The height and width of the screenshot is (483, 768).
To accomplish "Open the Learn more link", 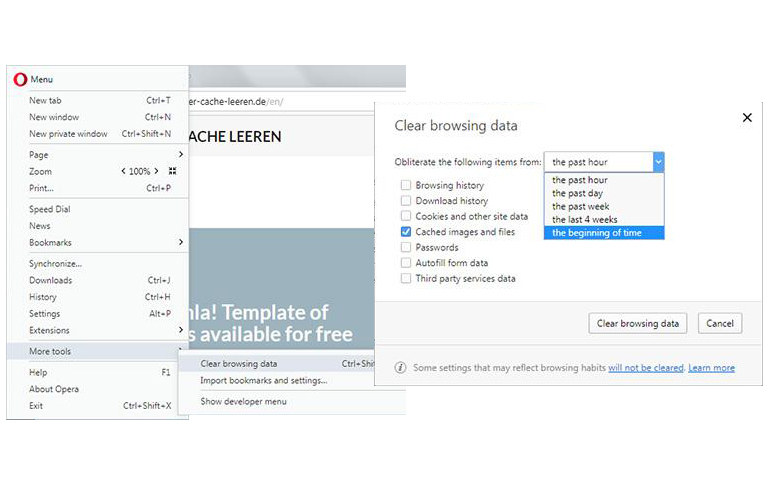I will [x=711, y=368].
